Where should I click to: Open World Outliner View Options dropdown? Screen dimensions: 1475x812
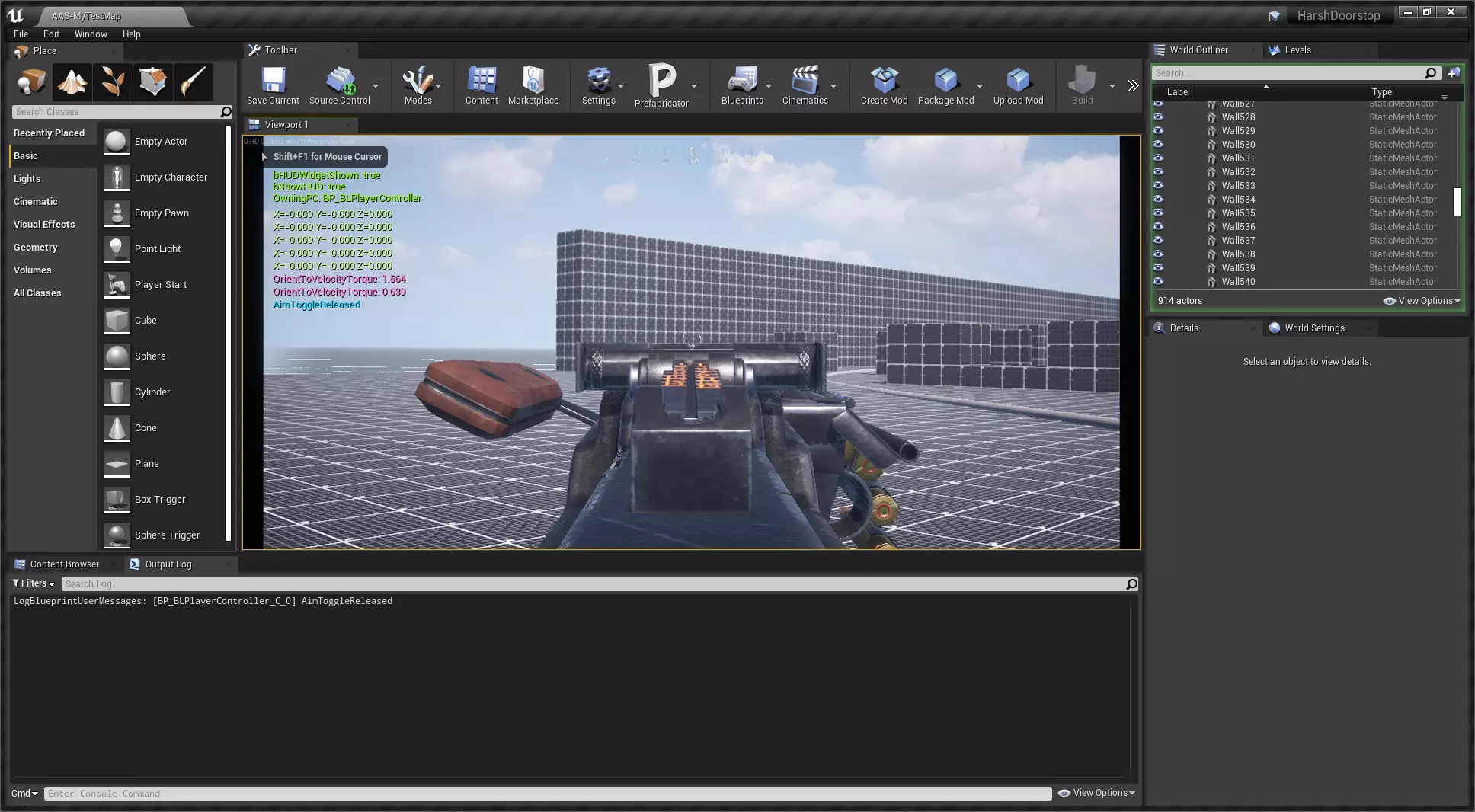point(1422,301)
